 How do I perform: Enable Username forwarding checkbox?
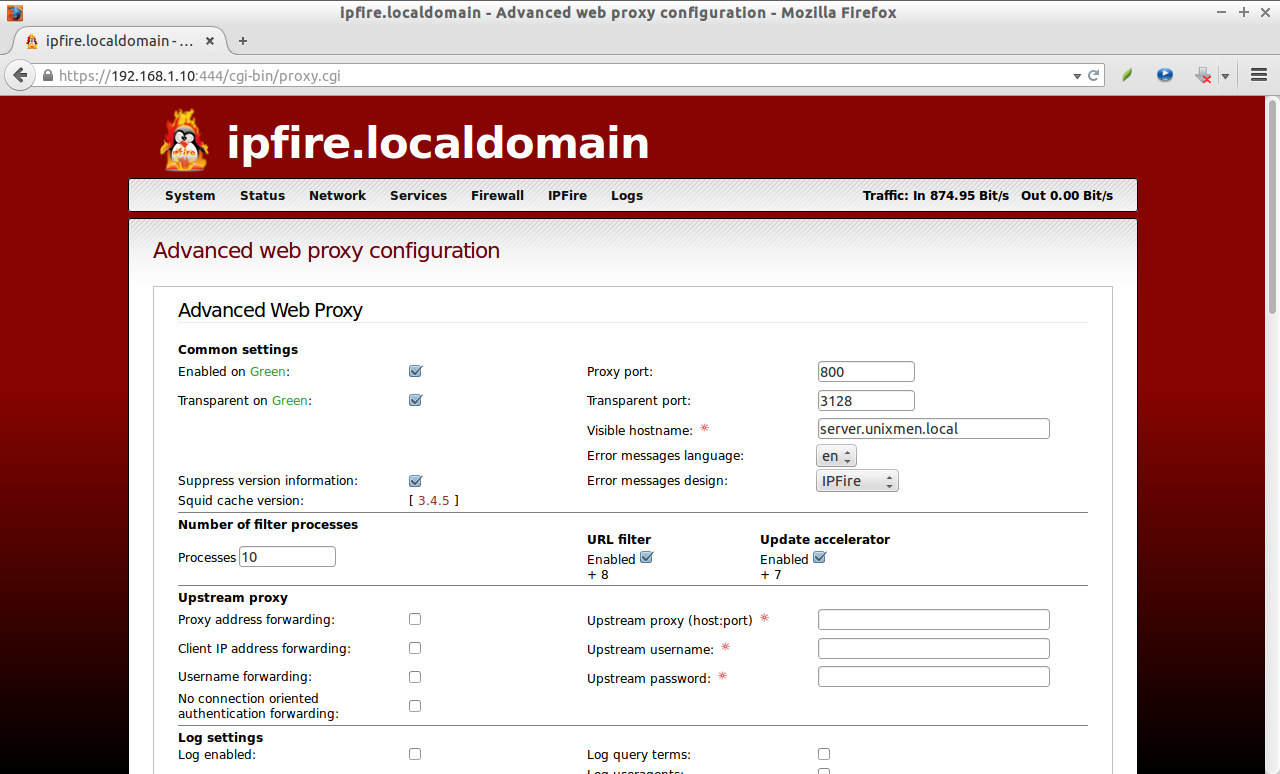tap(415, 677)
